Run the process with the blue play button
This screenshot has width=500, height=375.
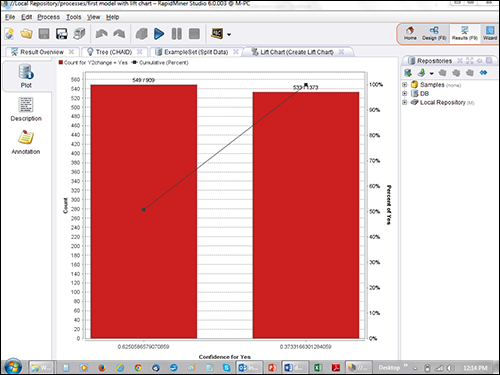click(159, 34)
